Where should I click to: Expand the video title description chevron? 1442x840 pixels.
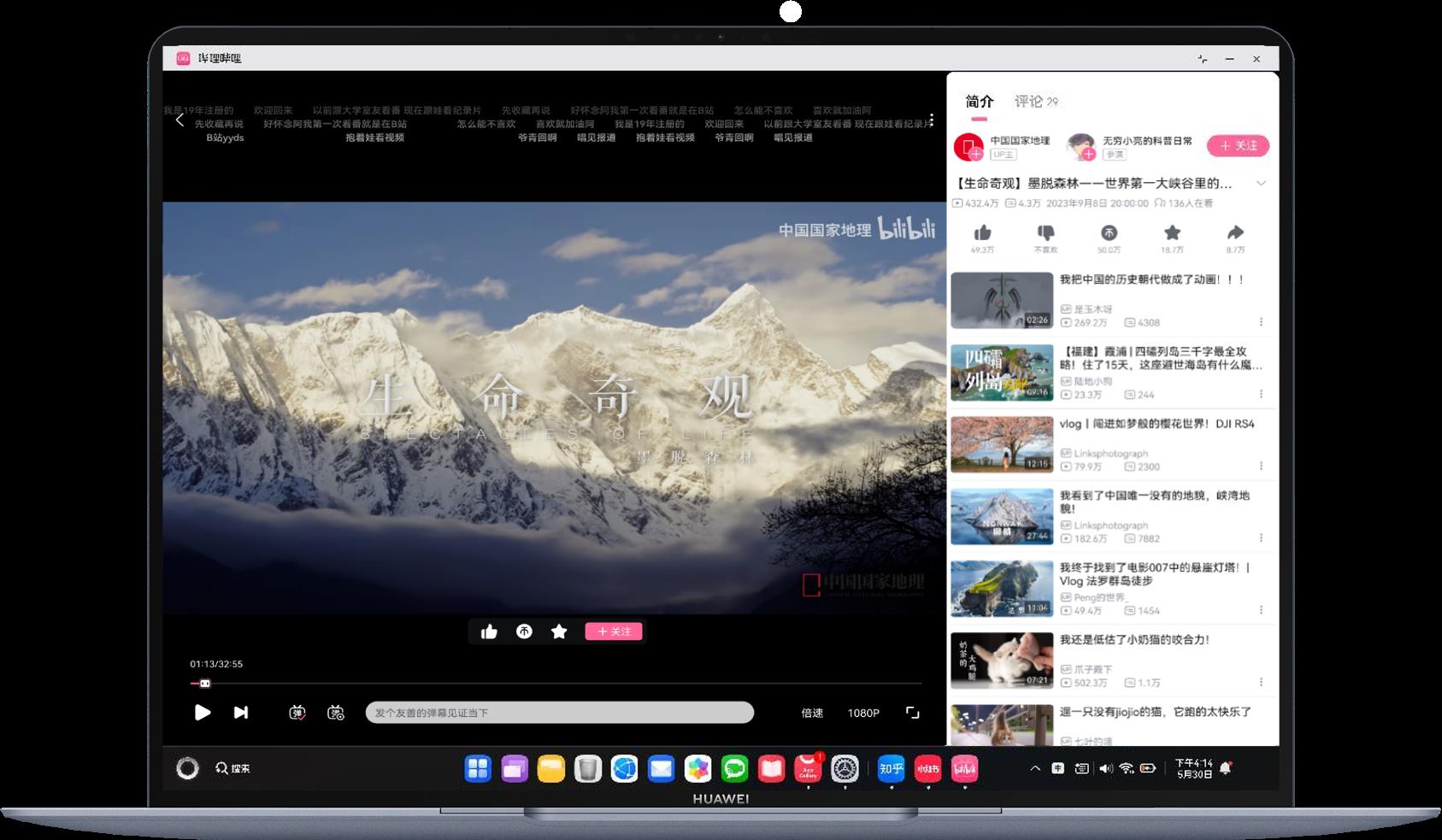coord(1261,183)
